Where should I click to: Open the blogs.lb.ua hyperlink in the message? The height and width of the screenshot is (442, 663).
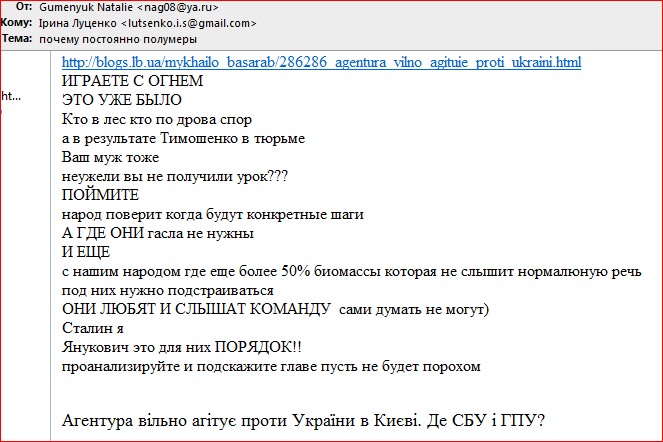[x=321, y=63]
